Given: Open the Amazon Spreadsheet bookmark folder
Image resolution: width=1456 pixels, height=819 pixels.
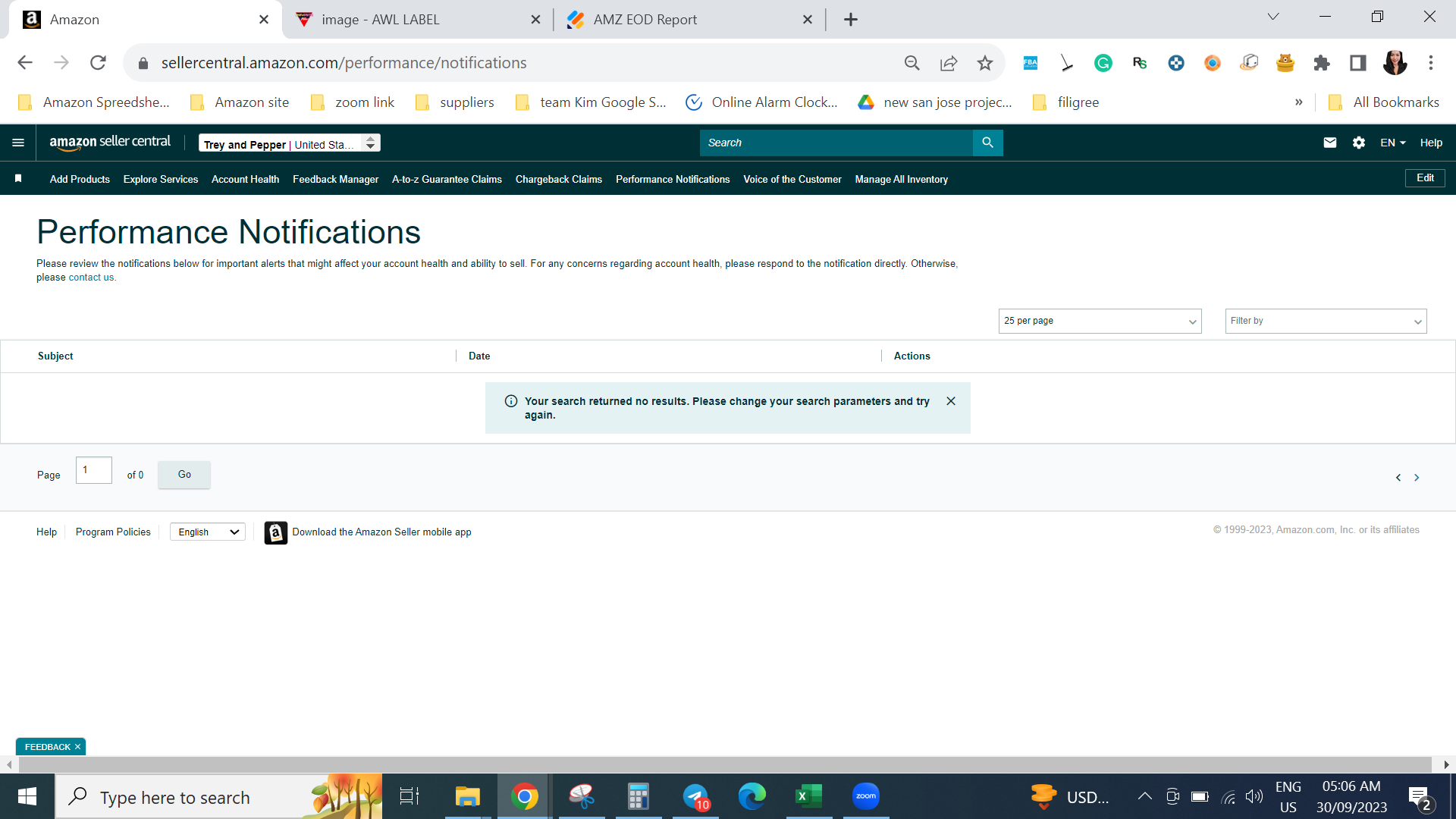Looking at the screenshot, I should click(x=94, y=102).
